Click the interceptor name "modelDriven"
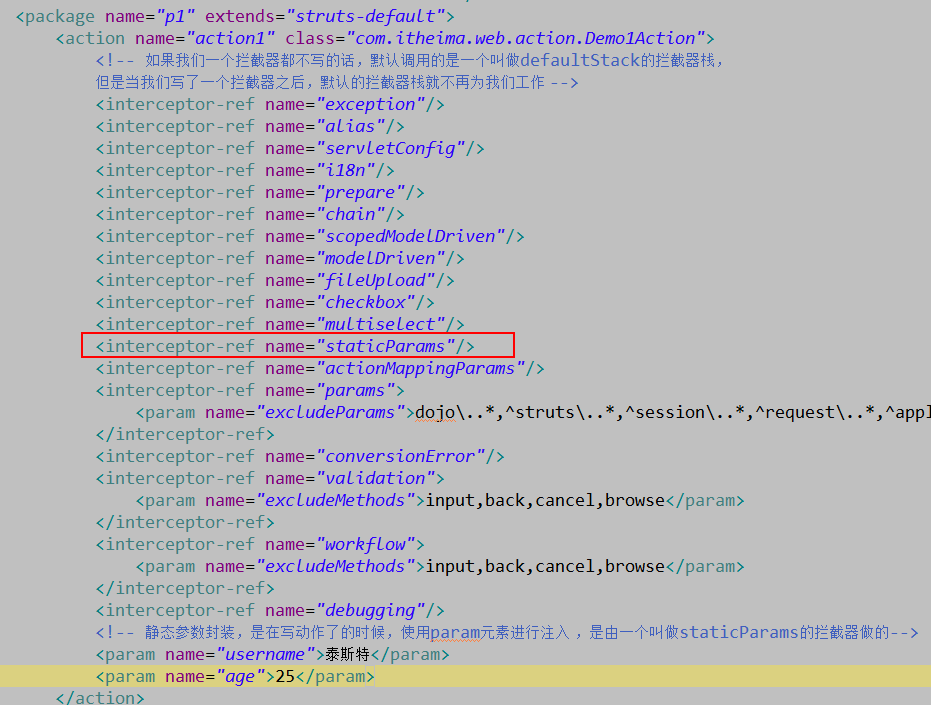The width and height of the screenshot is (932, 706). (x=381, y=259)
